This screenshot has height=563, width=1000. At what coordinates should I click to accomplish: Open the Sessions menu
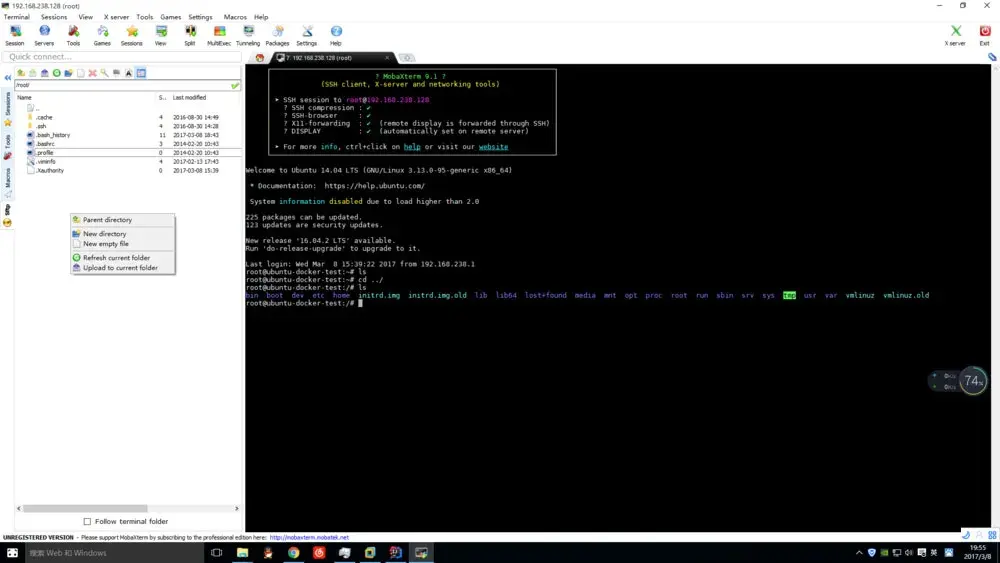coord(54,17)
